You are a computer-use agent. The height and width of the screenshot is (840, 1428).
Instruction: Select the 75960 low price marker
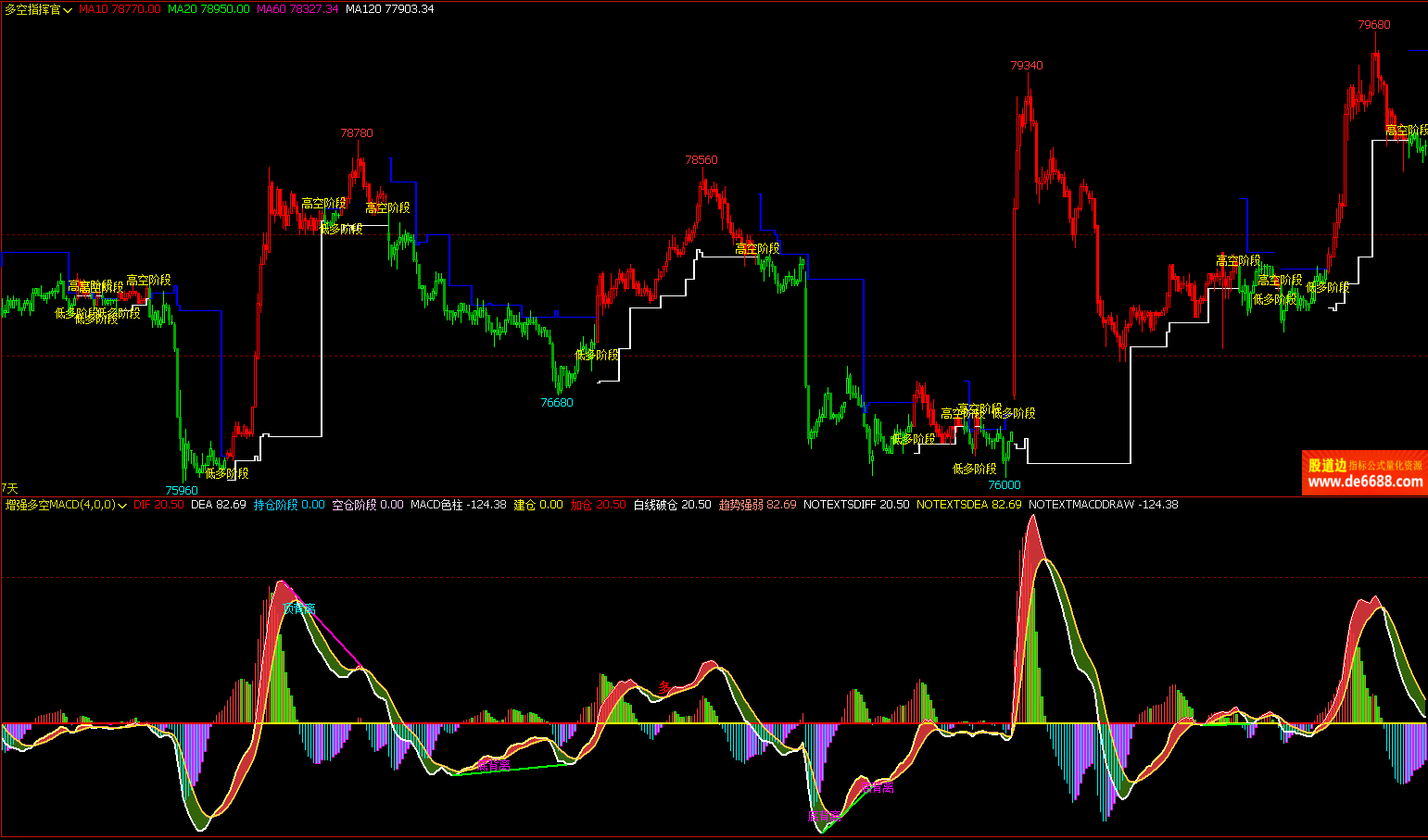pyautogui.click(x=182, y=490)
